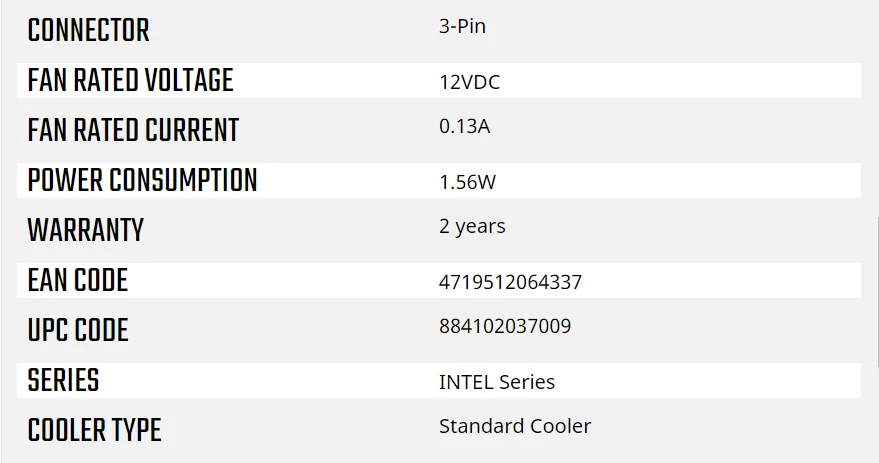Click blank space right of Standard Cooler
Screen dimensions: 879x463
click(x=720, y=428)
